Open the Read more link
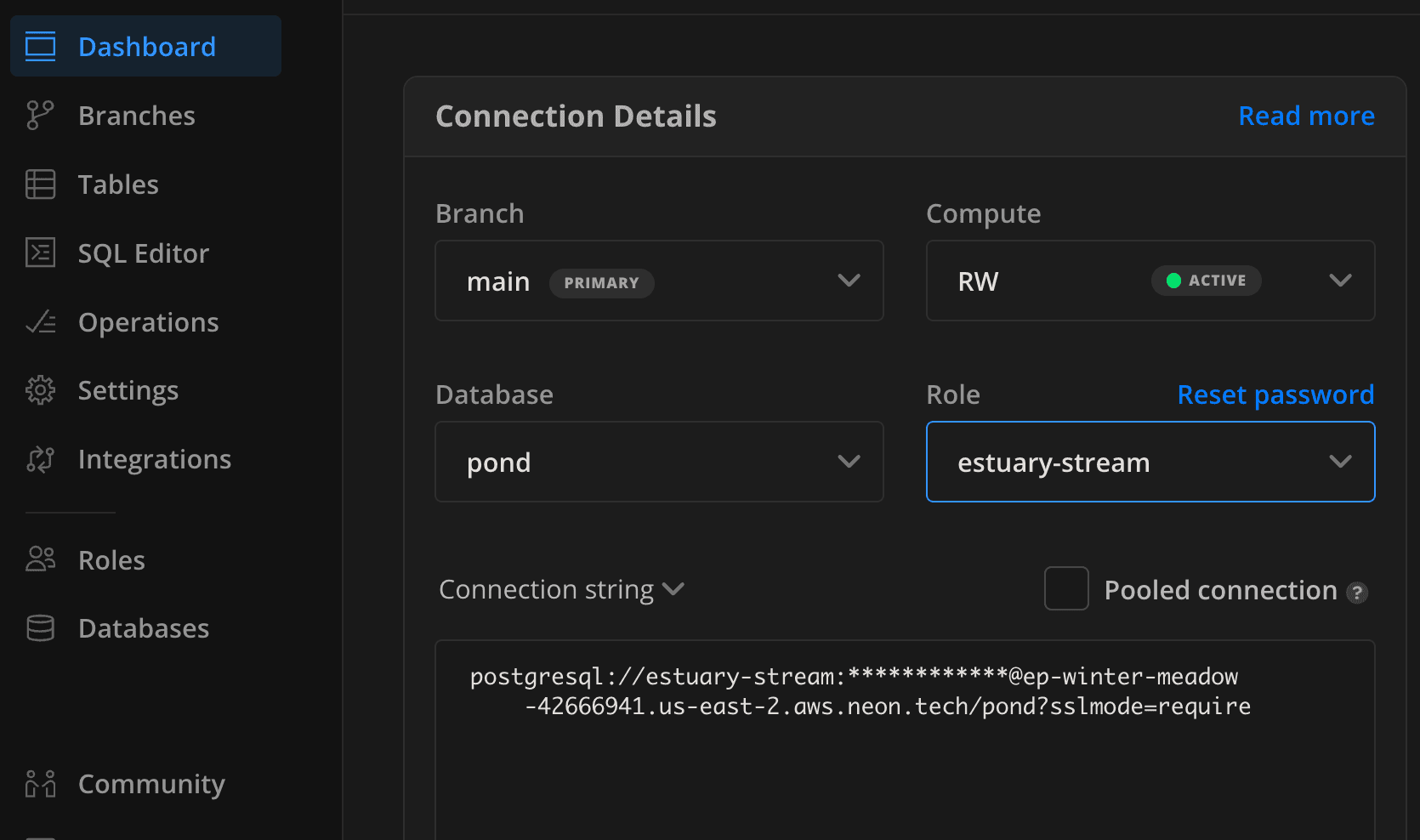 coord(1306,116)
